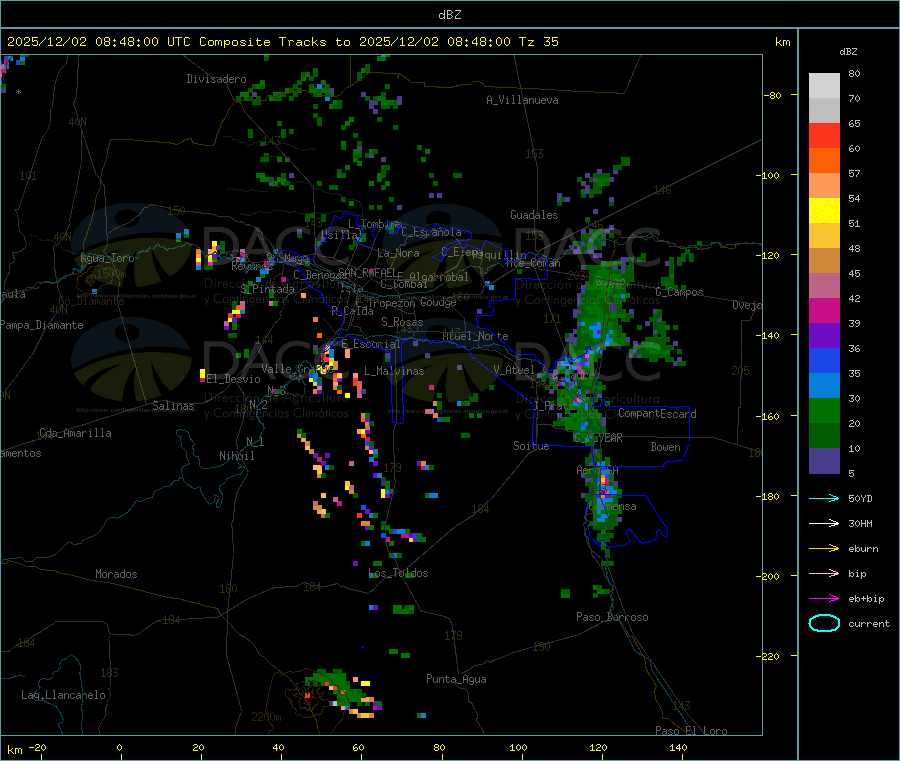Click the G_Campos map label
Viewport: 900px width, 761px height.
(x=679, y=292)
